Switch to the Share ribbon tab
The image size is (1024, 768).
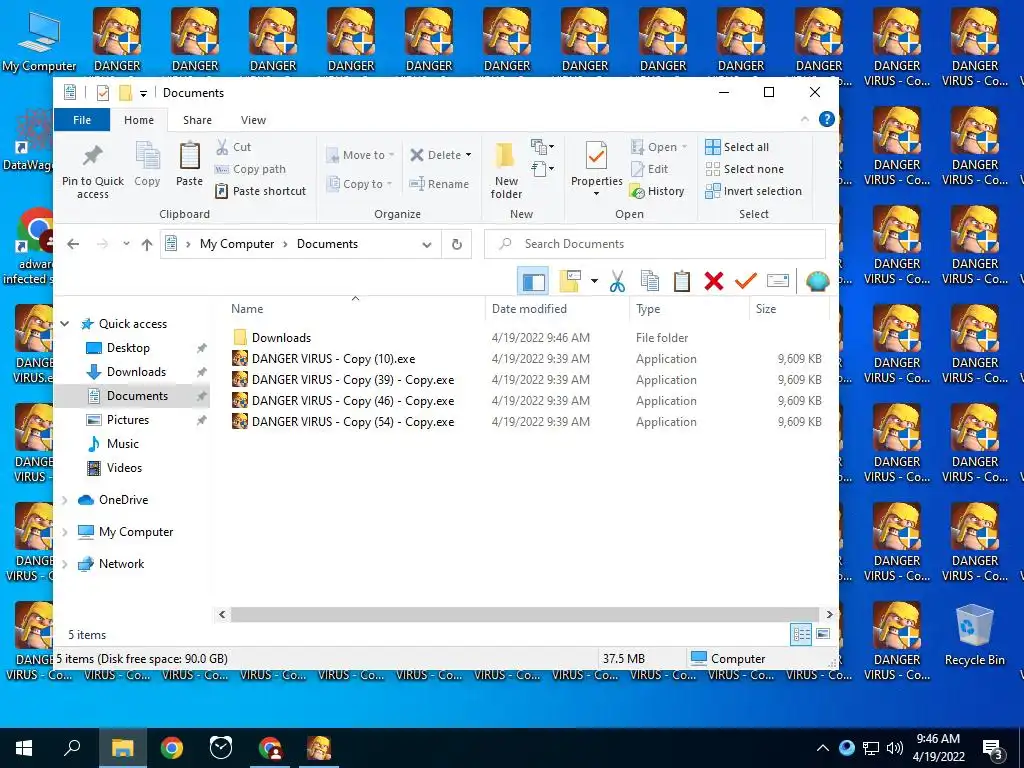(x=197, y=120)
